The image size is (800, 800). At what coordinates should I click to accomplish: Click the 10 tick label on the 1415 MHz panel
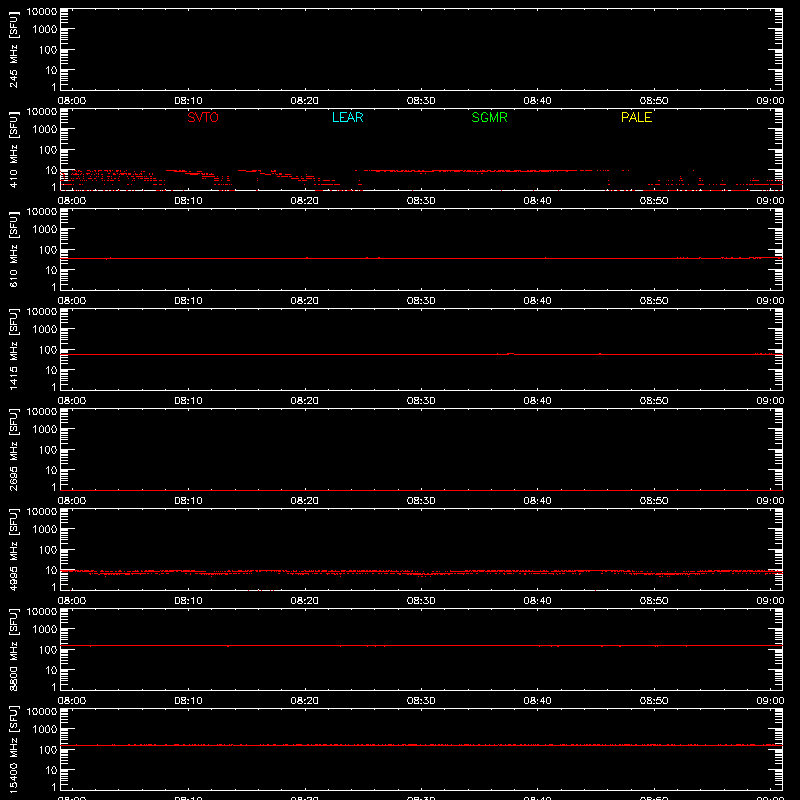[51, 370]
